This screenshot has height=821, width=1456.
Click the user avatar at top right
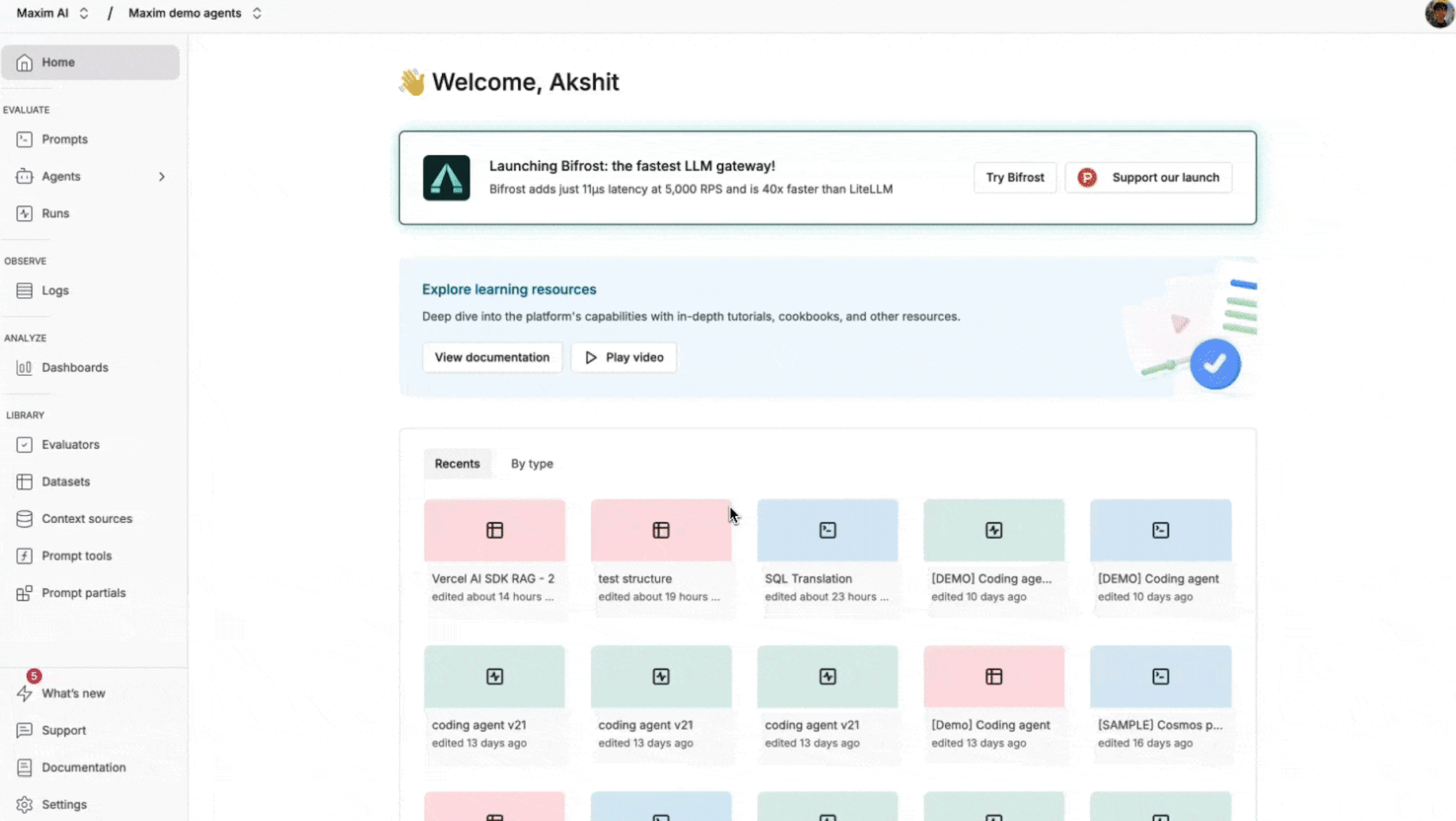coord(1439,13)
